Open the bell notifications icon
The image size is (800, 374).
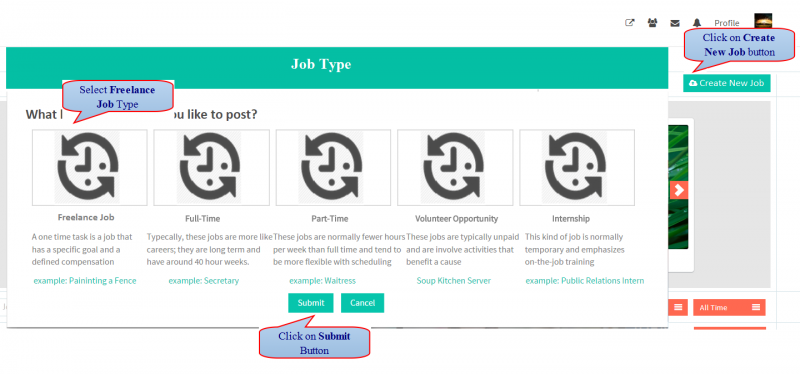(x=697, y=23)
